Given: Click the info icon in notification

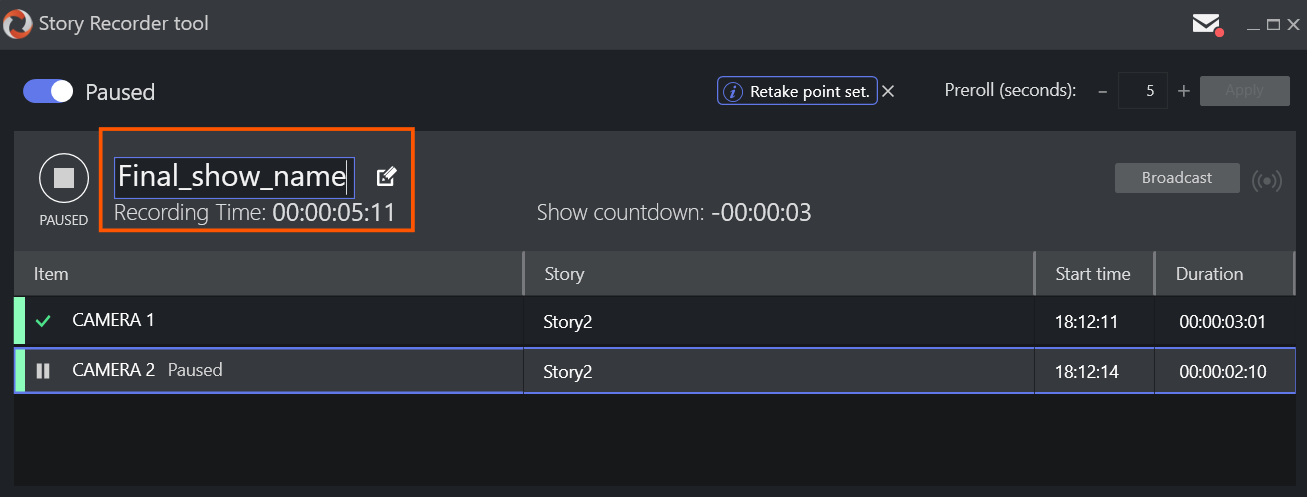Looking at the screenshot, I should click(x=733, y=92).
